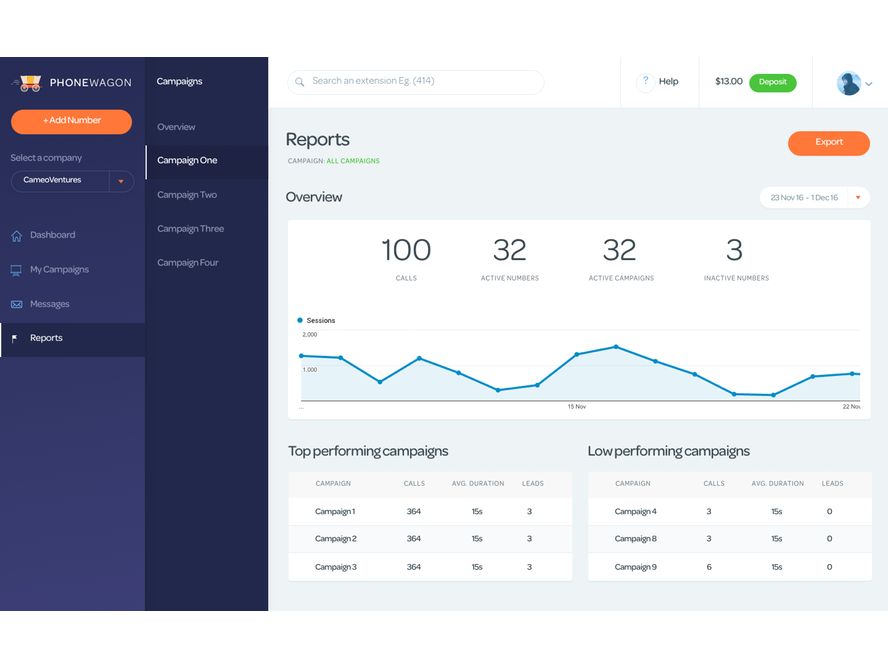Image resolution: width=888 pixels, height=666 pixels.
Task: Click the orange Export button
Action: 829,143
